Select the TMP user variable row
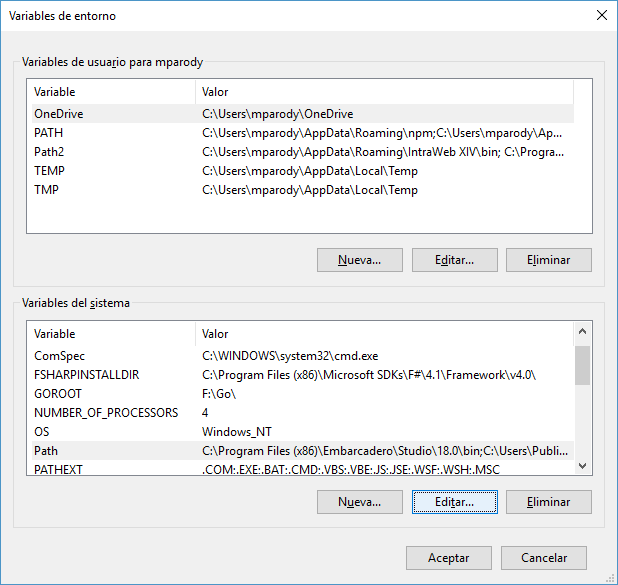This screenshot has height=585, width=618. coord(303,190)
